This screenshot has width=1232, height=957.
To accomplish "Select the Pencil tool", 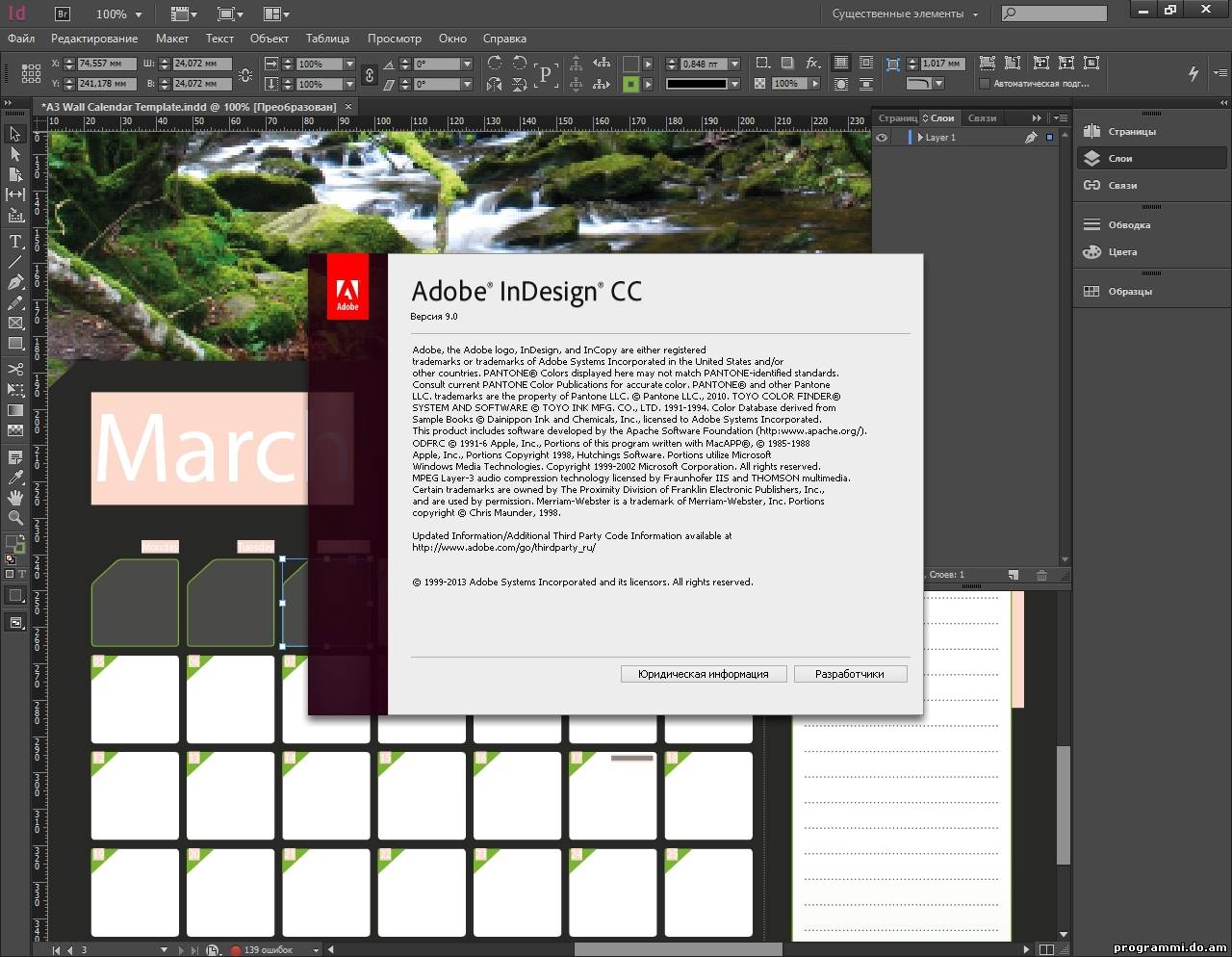I will click(15, 302).
